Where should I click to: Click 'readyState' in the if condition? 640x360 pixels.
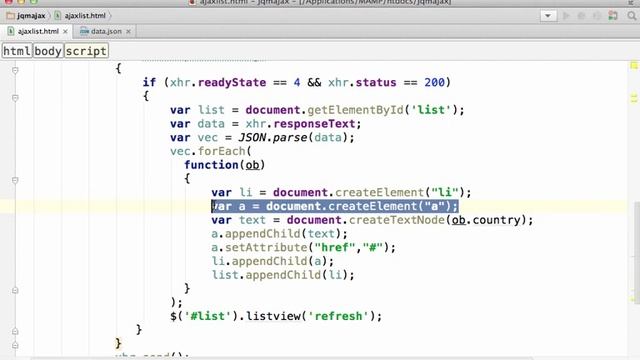tap(232, 82)
